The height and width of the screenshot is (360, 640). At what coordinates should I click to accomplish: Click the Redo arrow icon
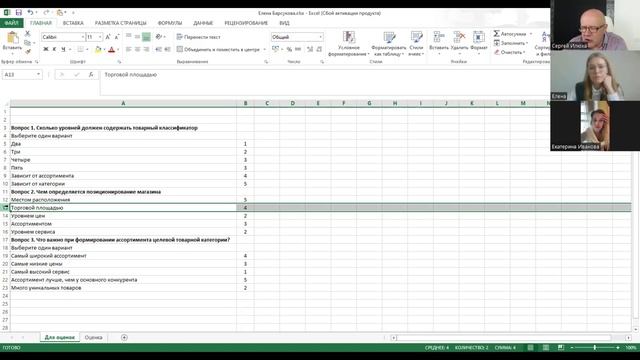pyautogui.click(x=46, y=13)
